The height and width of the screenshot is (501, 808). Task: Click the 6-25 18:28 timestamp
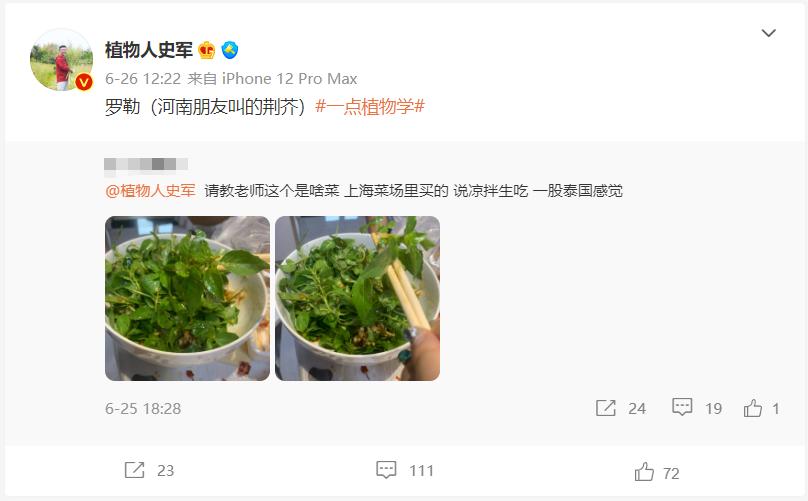click(x=143, y=409)
